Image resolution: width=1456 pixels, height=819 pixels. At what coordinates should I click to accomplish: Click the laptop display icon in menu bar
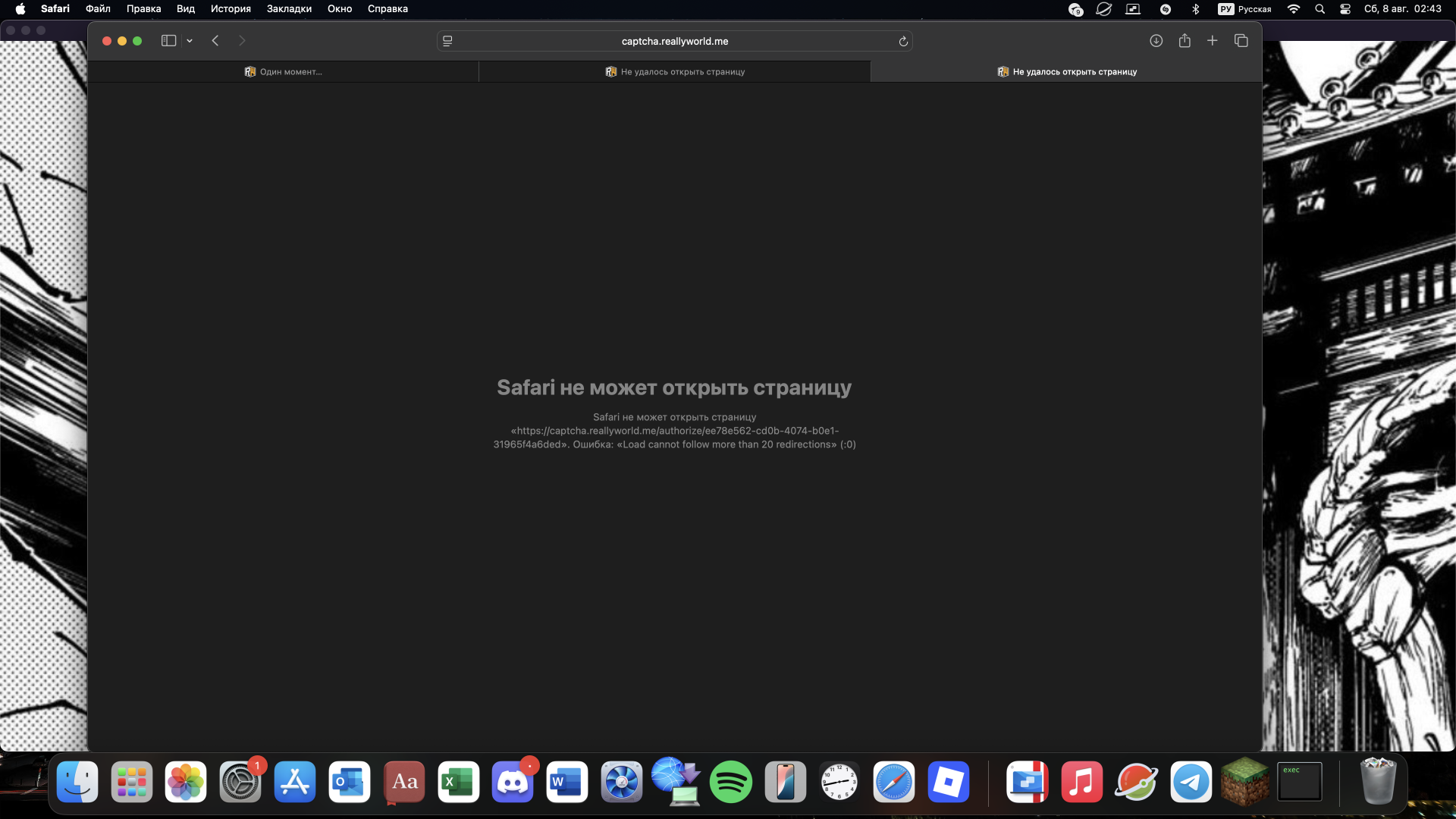click(1133, 9)
